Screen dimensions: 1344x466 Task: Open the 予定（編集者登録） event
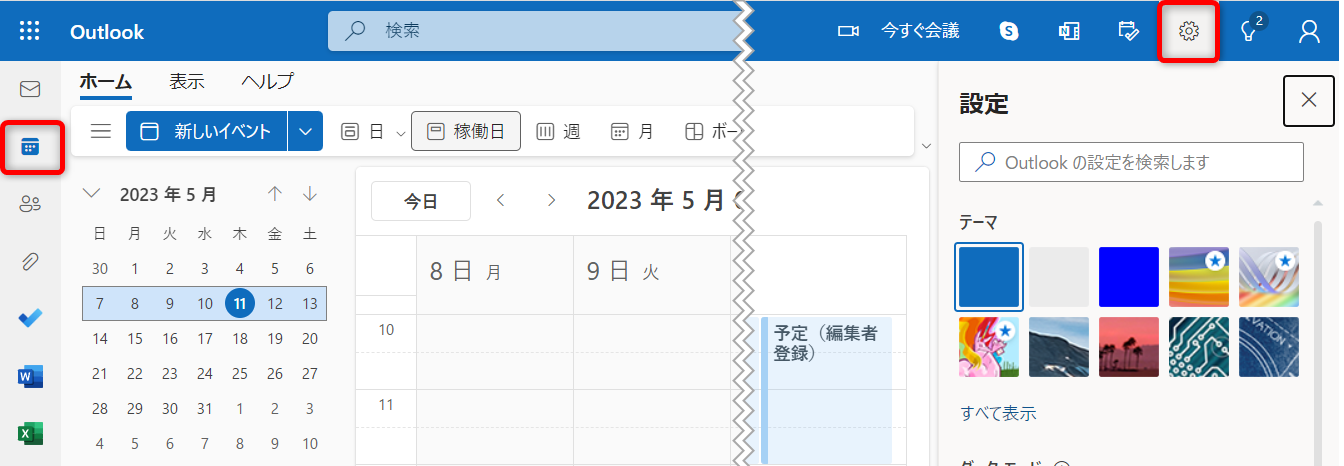[x=825, y=390]
